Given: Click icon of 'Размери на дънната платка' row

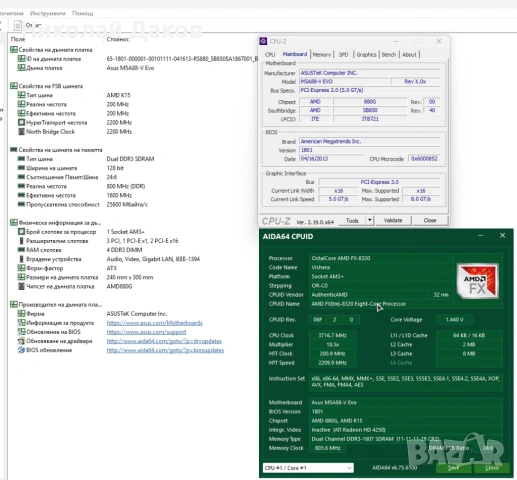Looking at the screenshot, I should point(21,277).
